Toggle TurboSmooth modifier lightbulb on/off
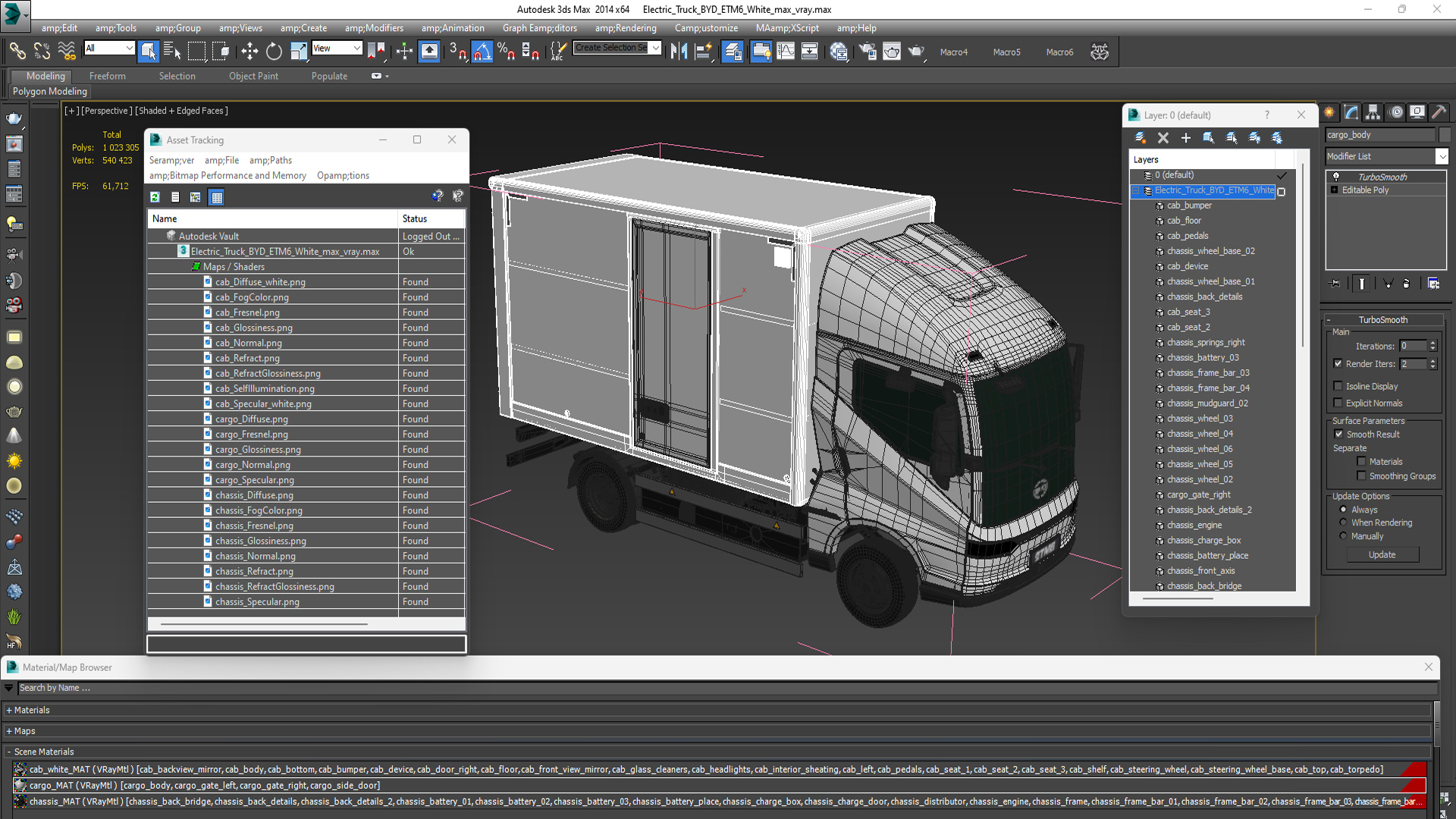 click(x=1336, y=177)
